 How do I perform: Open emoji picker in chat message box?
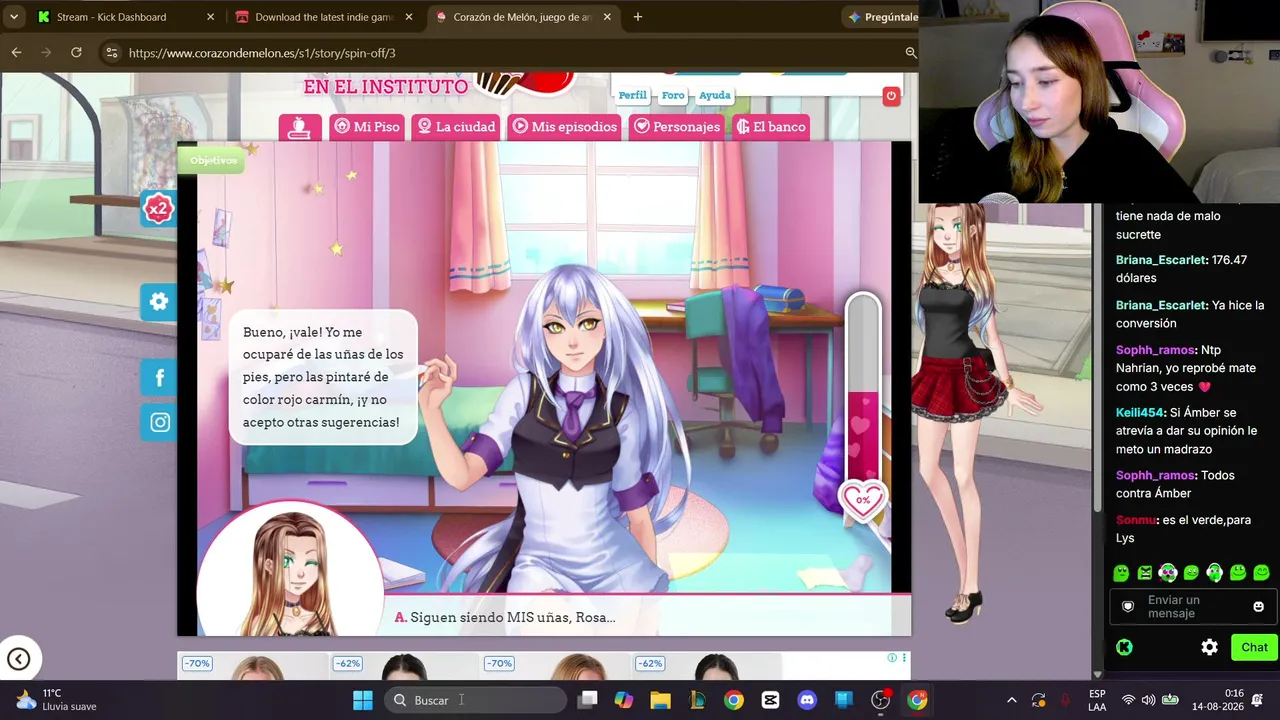pos(1258,607)
